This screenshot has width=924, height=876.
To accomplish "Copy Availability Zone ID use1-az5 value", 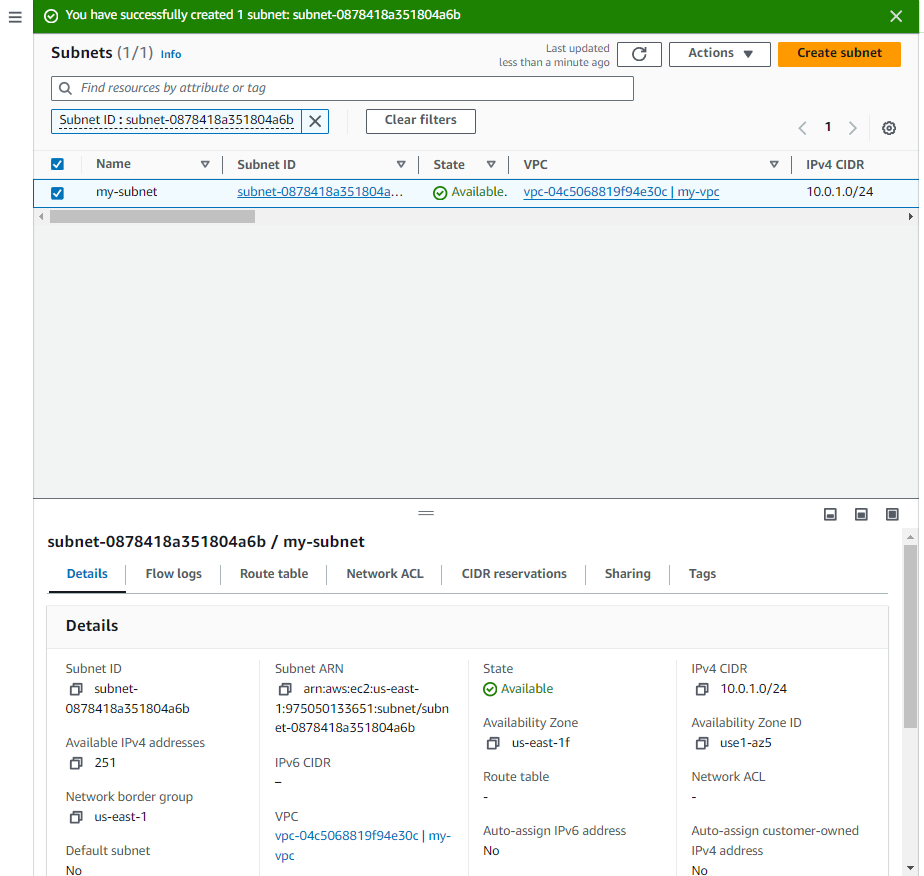I will point(702,743).
